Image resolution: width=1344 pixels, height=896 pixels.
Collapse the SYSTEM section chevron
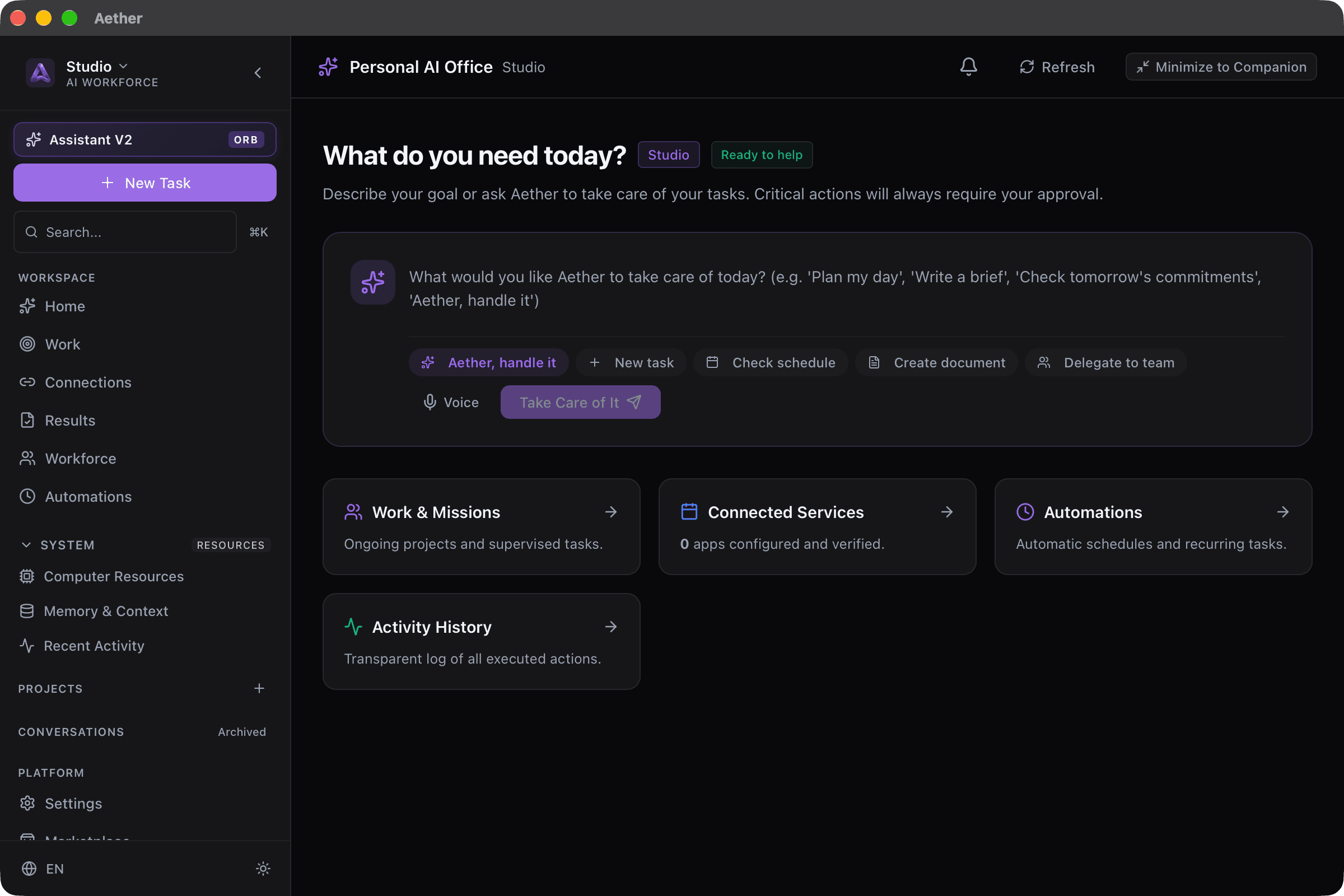(x=26, y=545)
